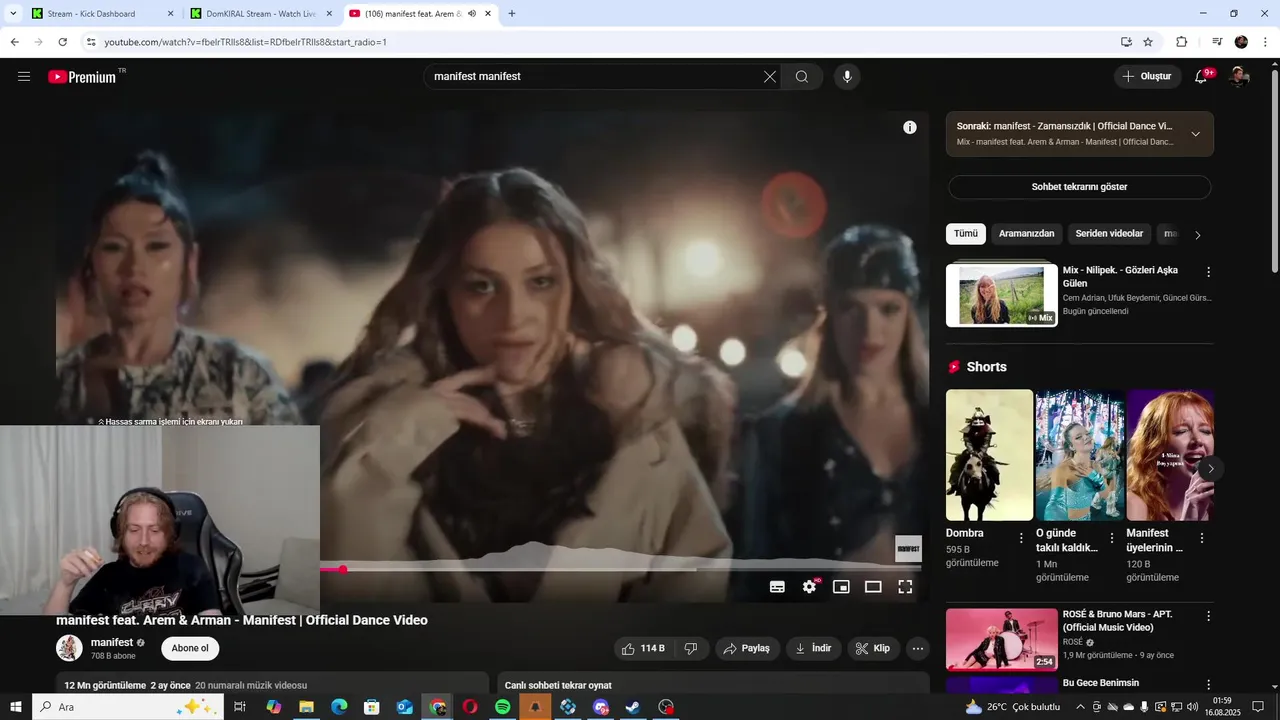Viewport: 1280px width, 720px height.
Task: Open weather widget 26°C Çok bulutlu
Action: coord(1012,707)
